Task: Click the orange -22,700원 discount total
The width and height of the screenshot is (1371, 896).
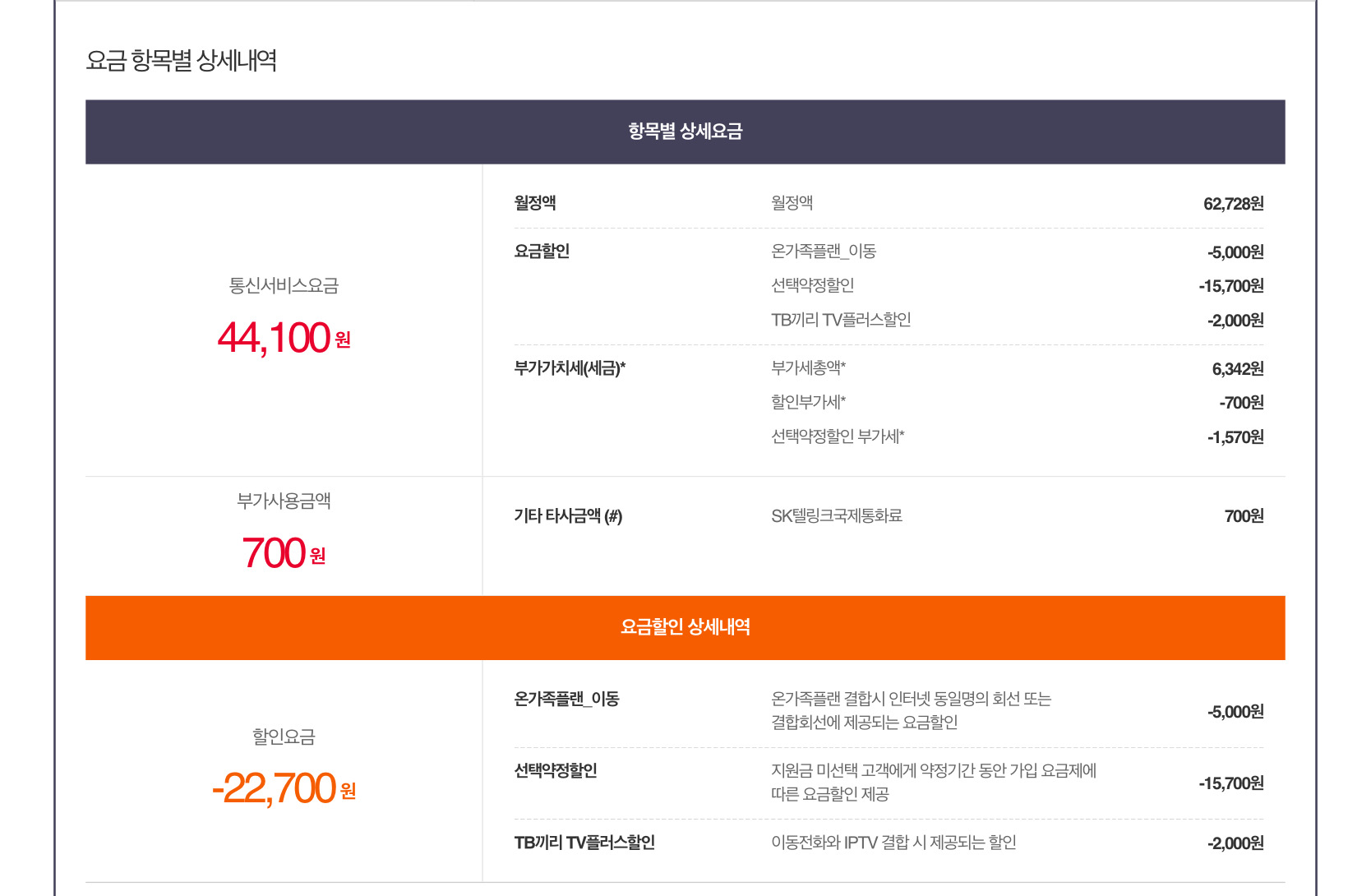Action: click(284, 789)
